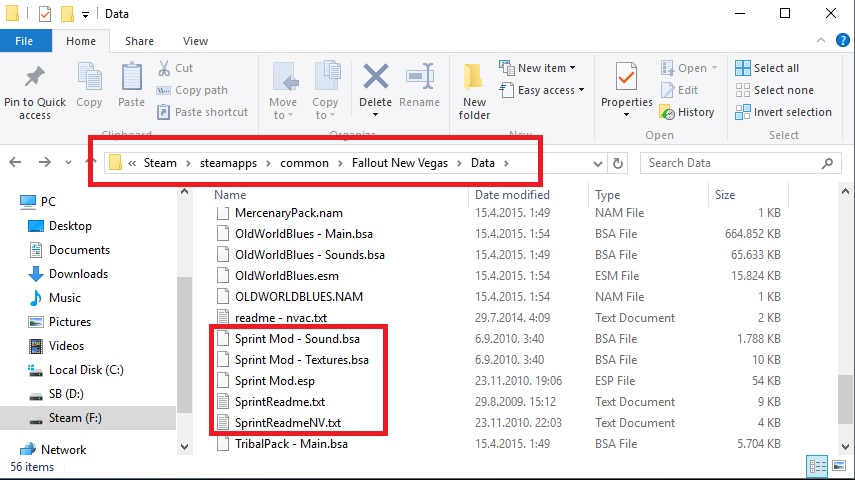Sort by Date modified column header
The height and width of the screenshot is (480, 855).
[x=512, y=195]
